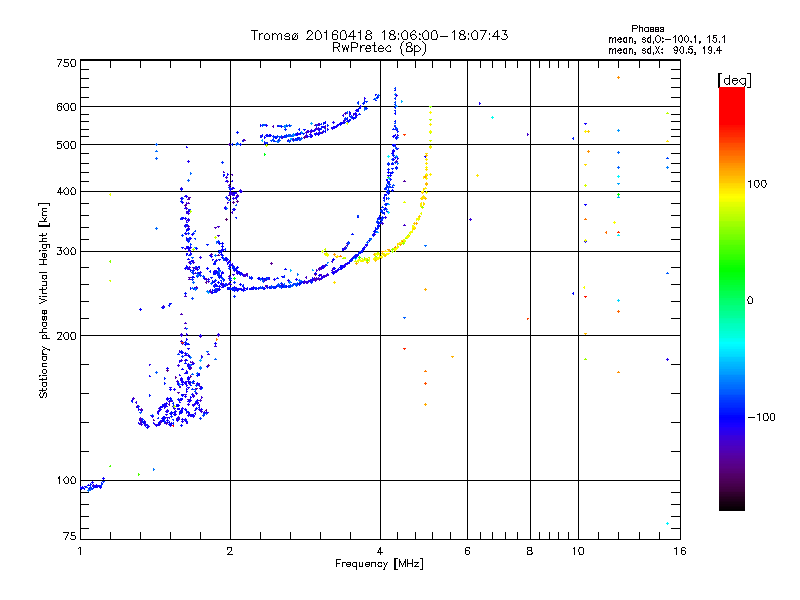Image resolution: width=800 pixels, height=600 pixels.
Task: Click the y-axis label "750"
Action: pos(66,63)
